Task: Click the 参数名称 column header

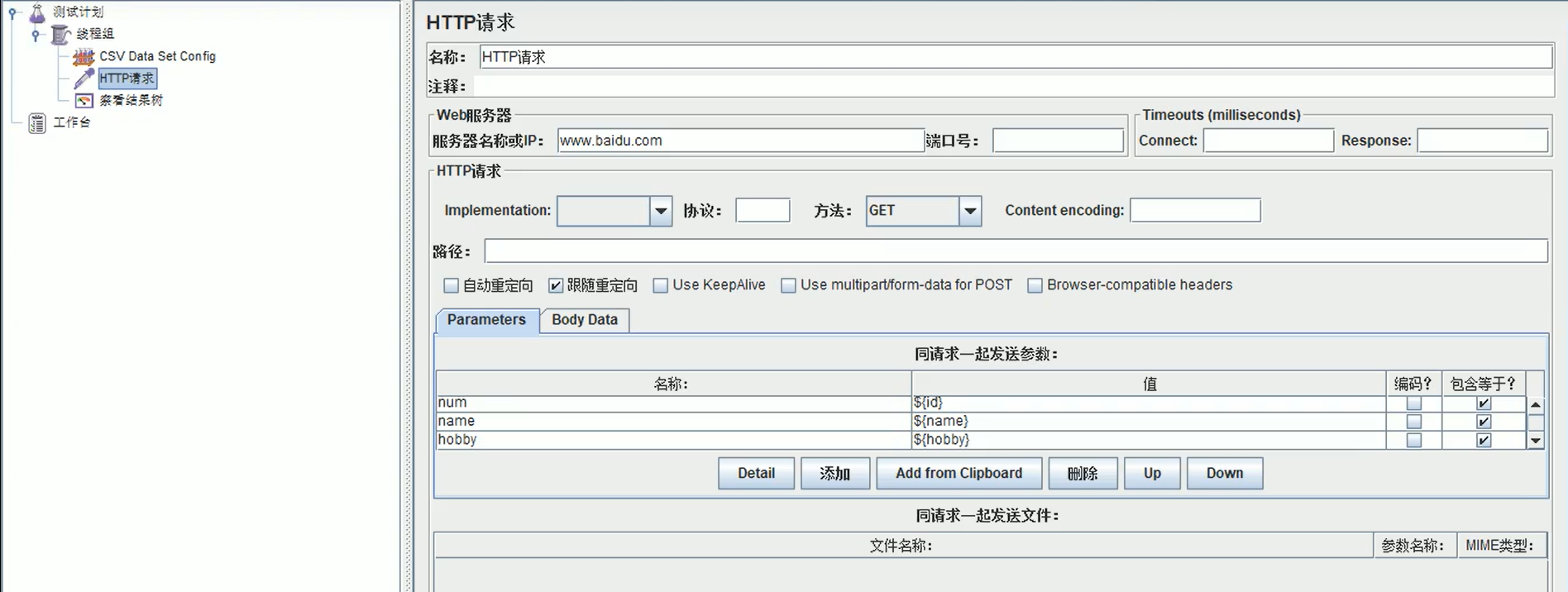Action: pyautogui.click(x=1413, y=546)
